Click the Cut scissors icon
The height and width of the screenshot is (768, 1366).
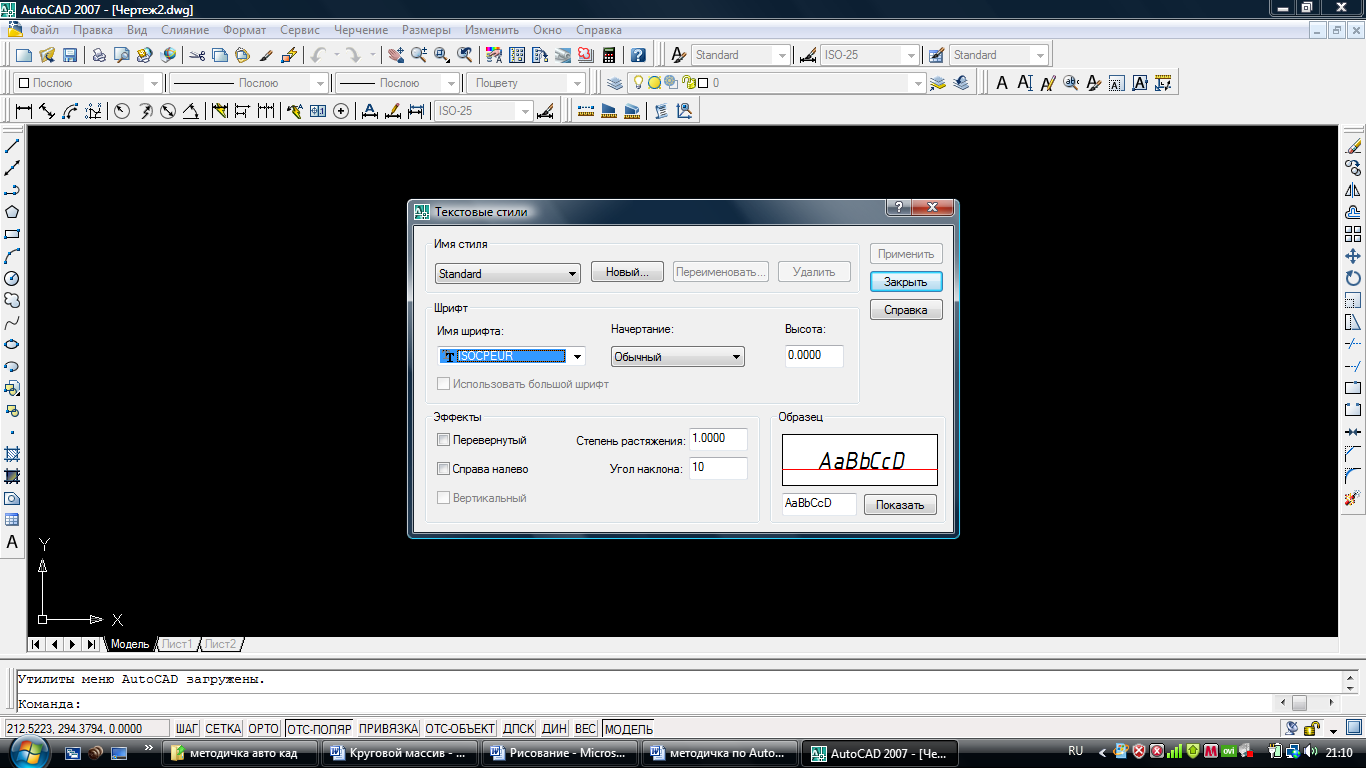click(x=197, y=55)
